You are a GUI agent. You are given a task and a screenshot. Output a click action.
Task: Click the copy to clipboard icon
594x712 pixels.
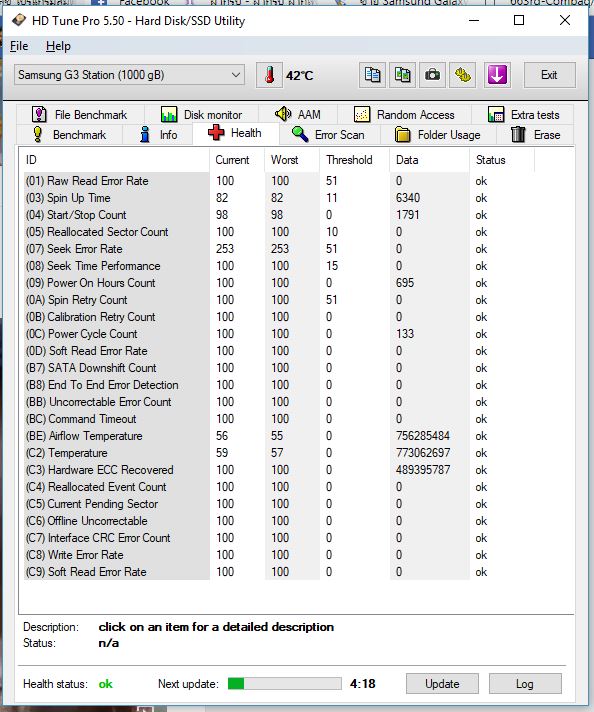(372, 75)
